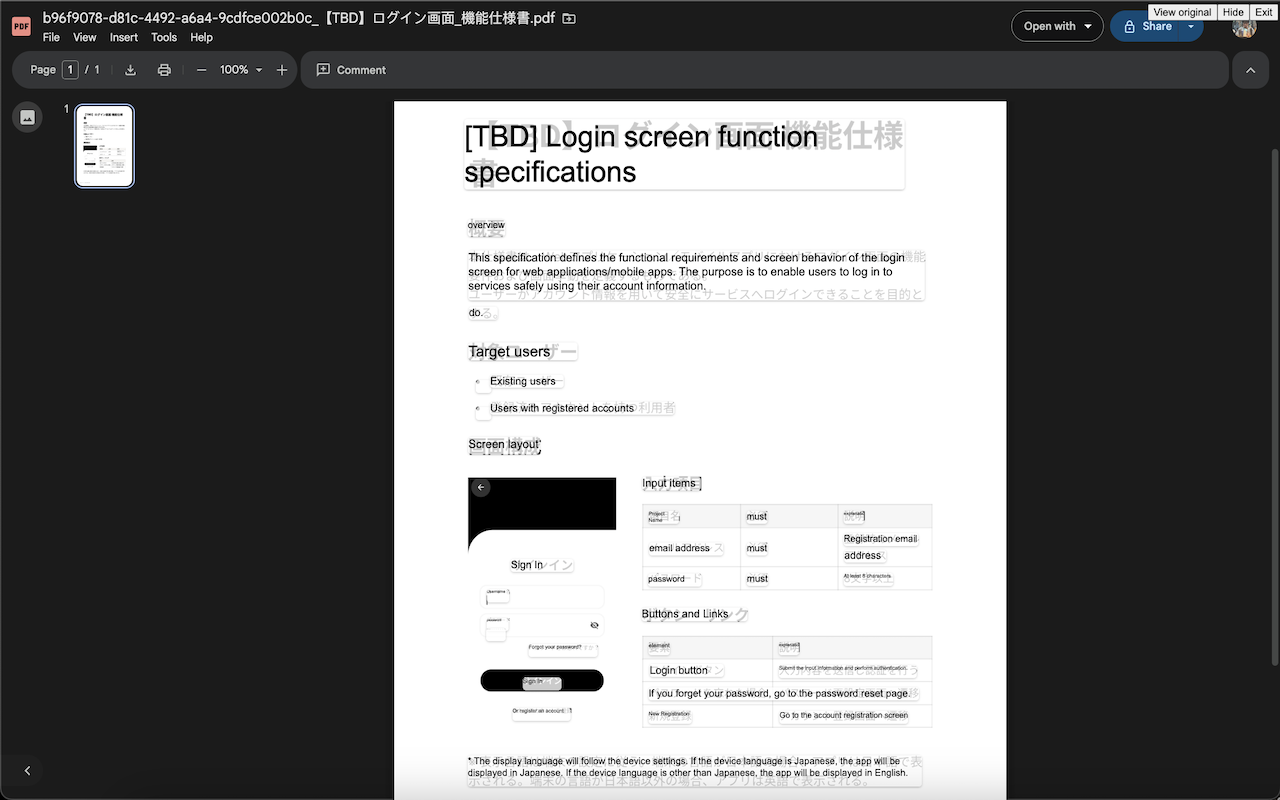Click the eye icon in the password field
1280x800 pixels.
coord(594,626)
